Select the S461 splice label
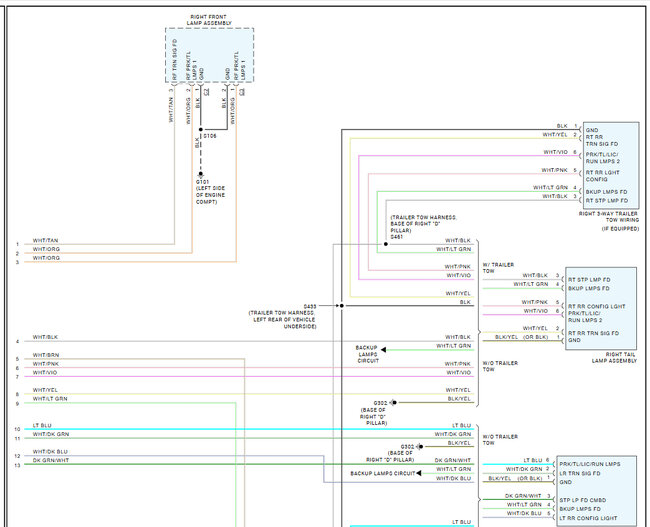 click(x=396, y=237)
